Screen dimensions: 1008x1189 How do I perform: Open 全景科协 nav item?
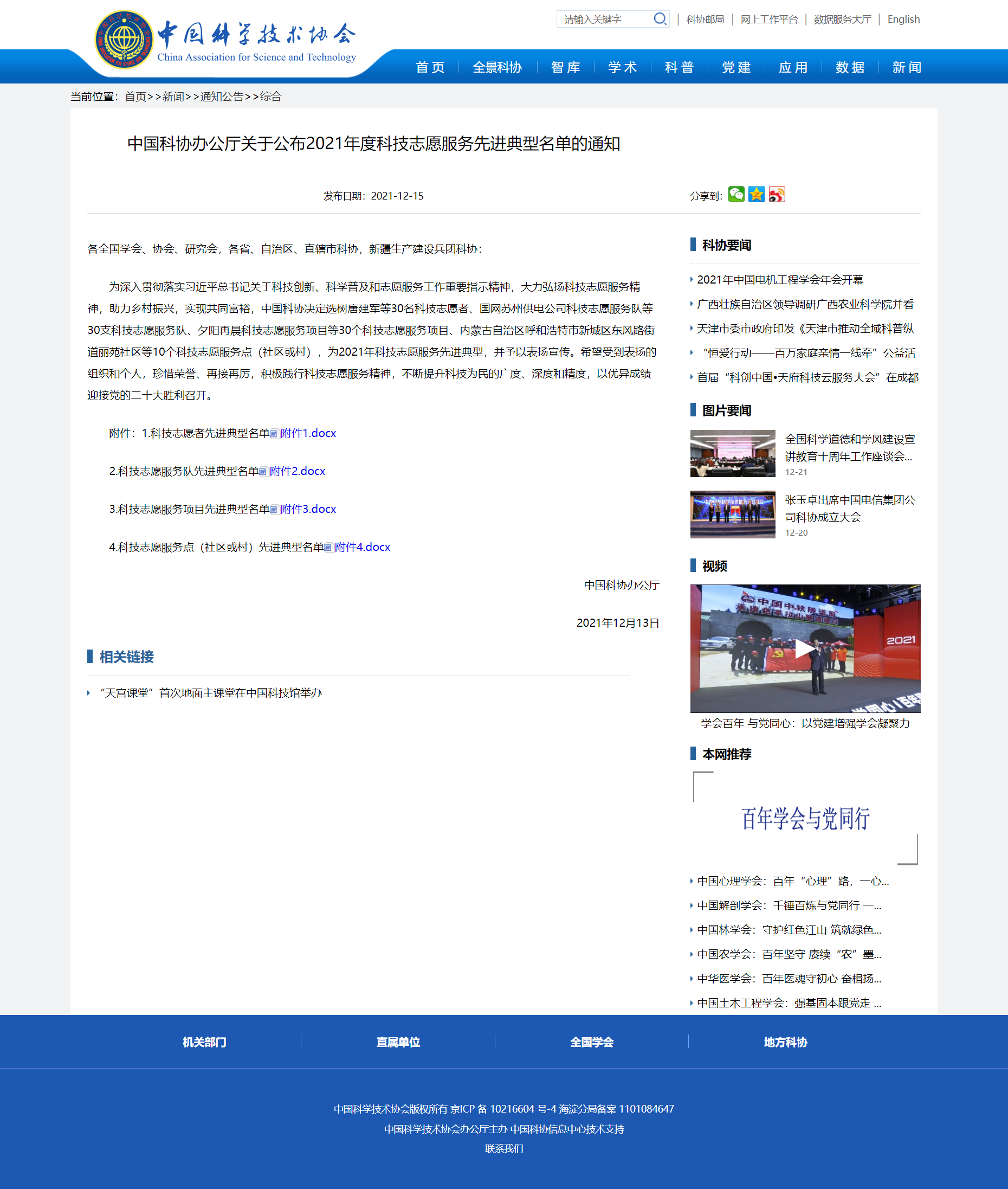(x=497, y=67)
